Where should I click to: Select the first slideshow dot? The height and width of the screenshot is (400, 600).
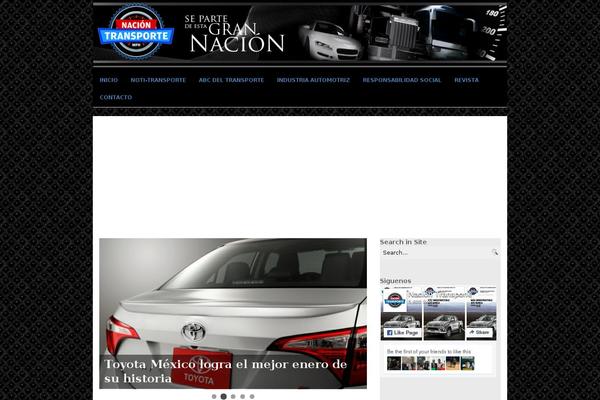click(x=214, y=397)
